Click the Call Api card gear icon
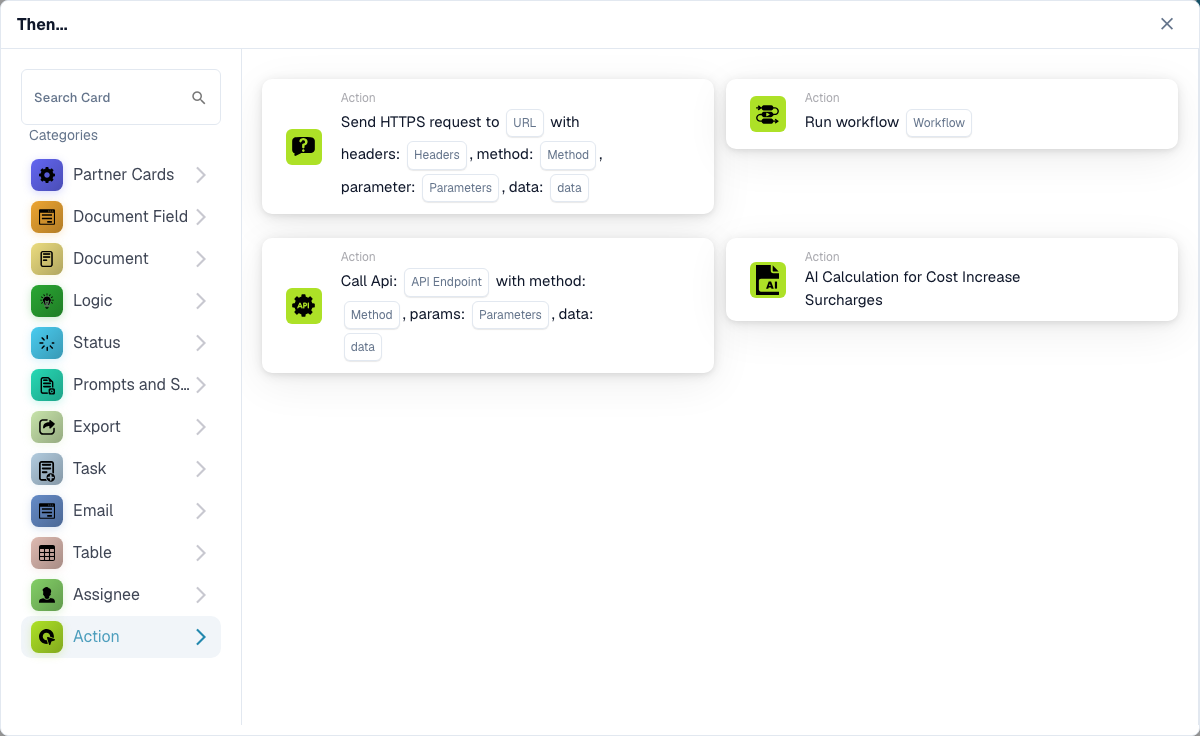 point(304,306)
